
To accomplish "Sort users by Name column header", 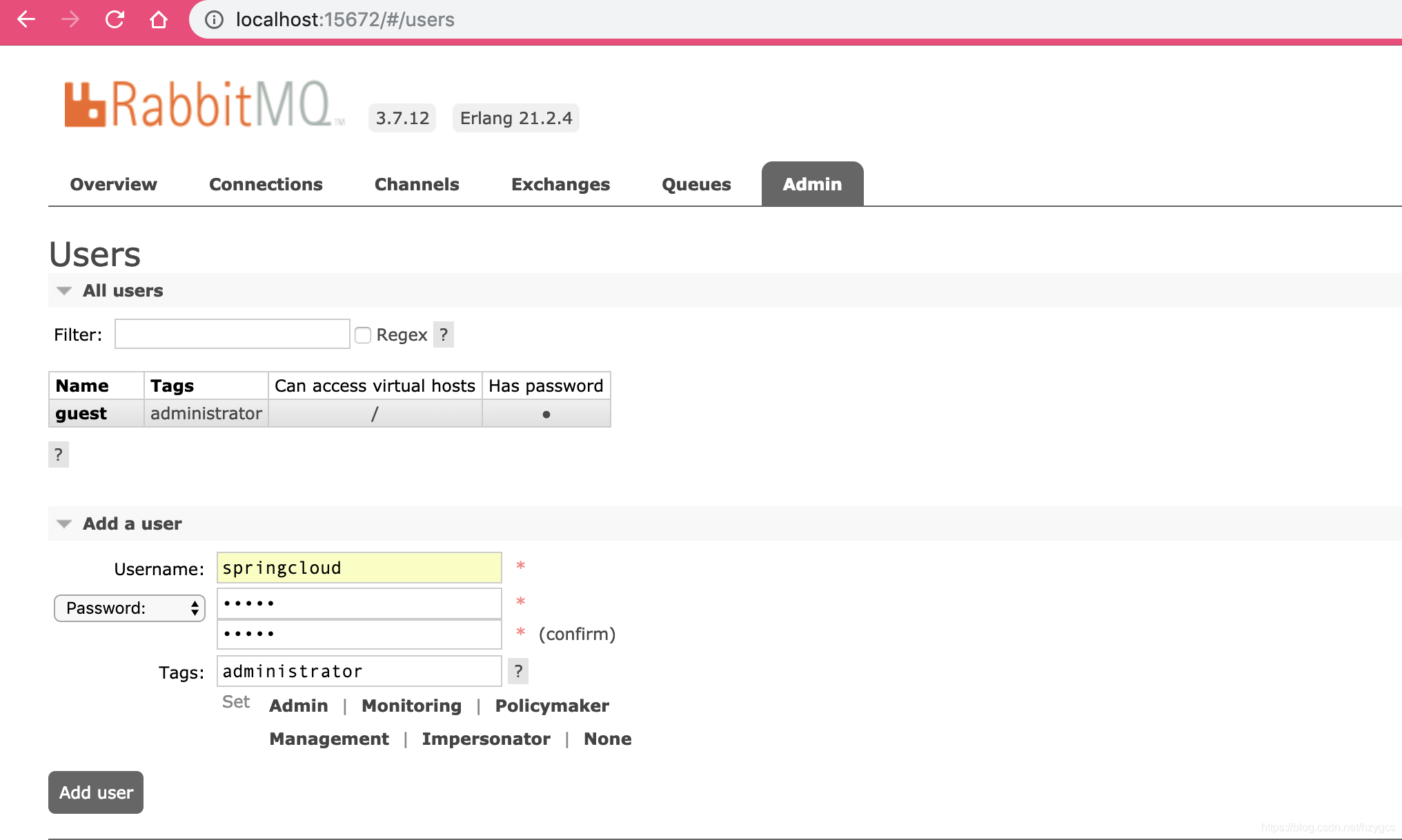I will [x=82, y=386].
